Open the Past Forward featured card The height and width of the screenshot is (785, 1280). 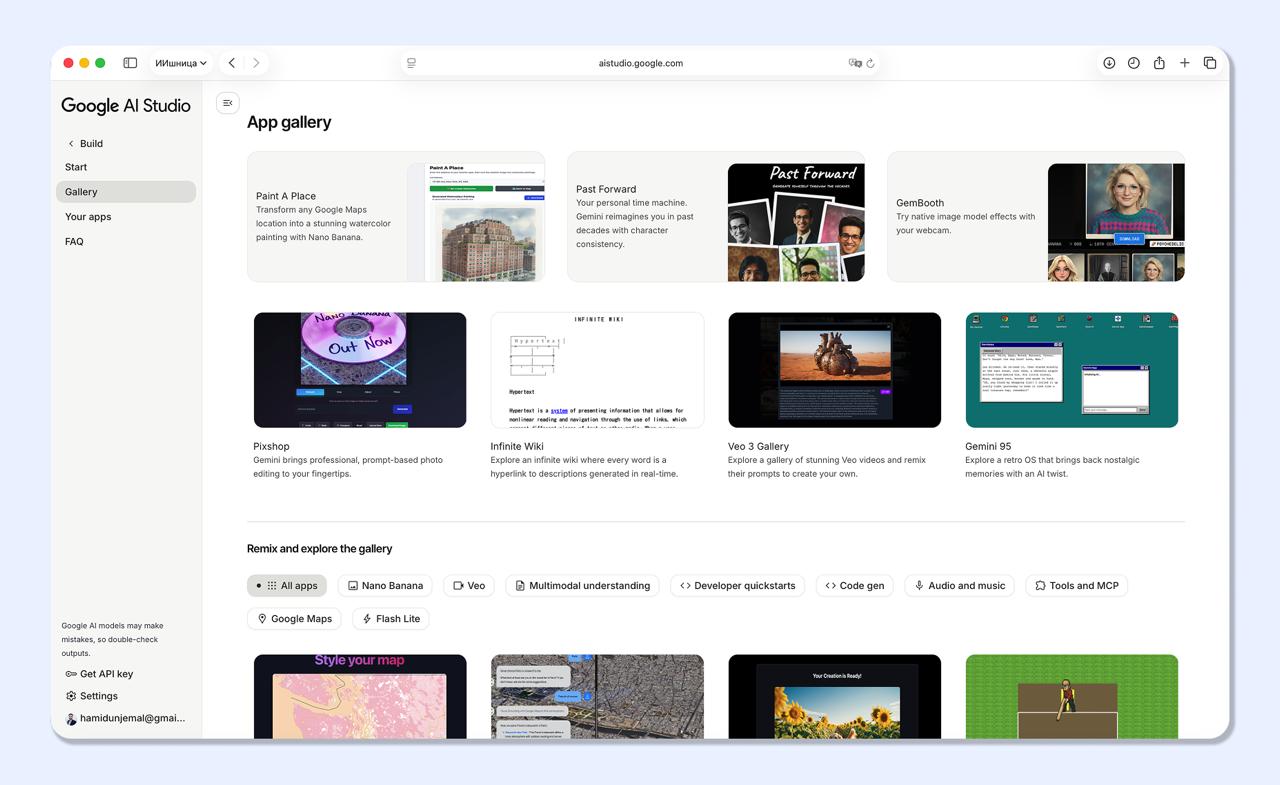click(716, 217)
